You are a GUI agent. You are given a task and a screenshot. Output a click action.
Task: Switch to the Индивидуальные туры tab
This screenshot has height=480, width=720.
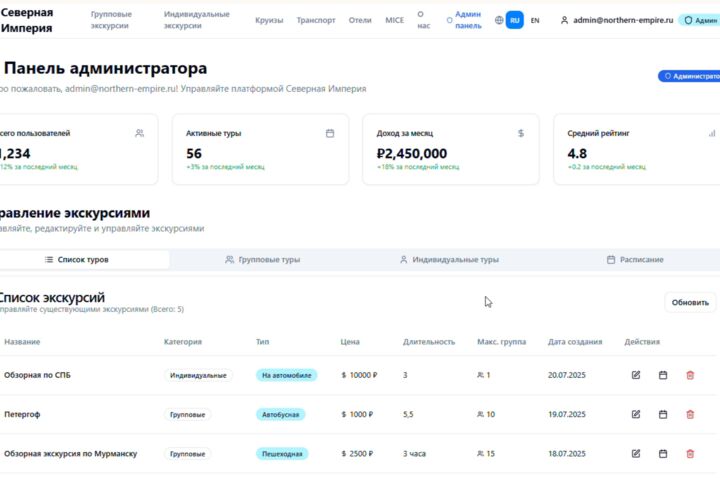coord(449,260)
